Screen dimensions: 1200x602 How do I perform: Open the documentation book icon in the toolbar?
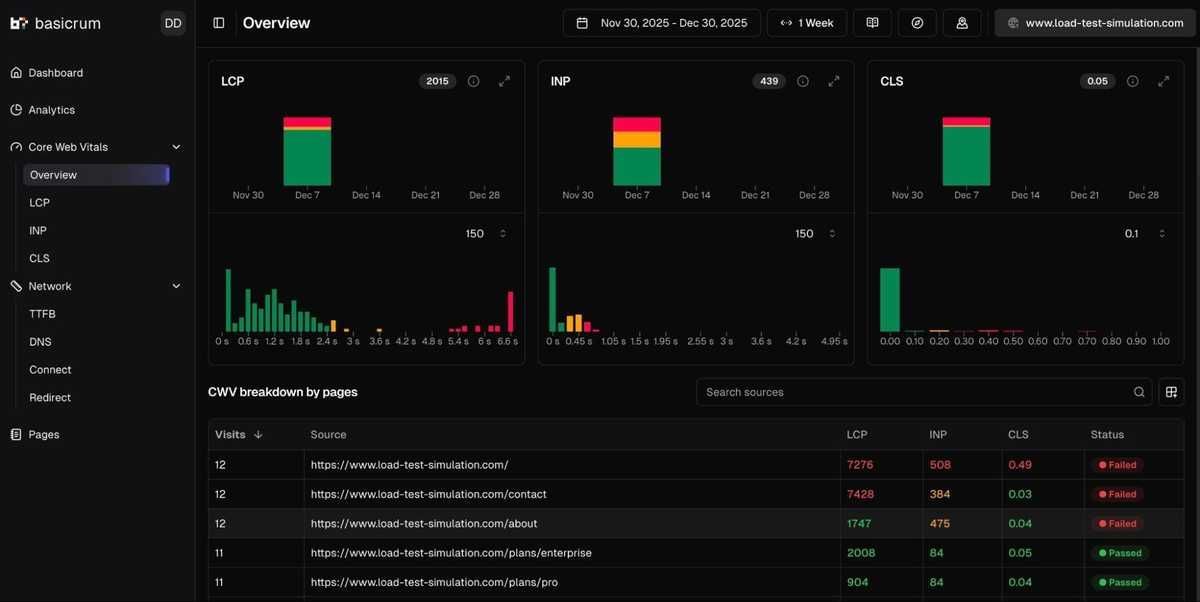[871, 21]
